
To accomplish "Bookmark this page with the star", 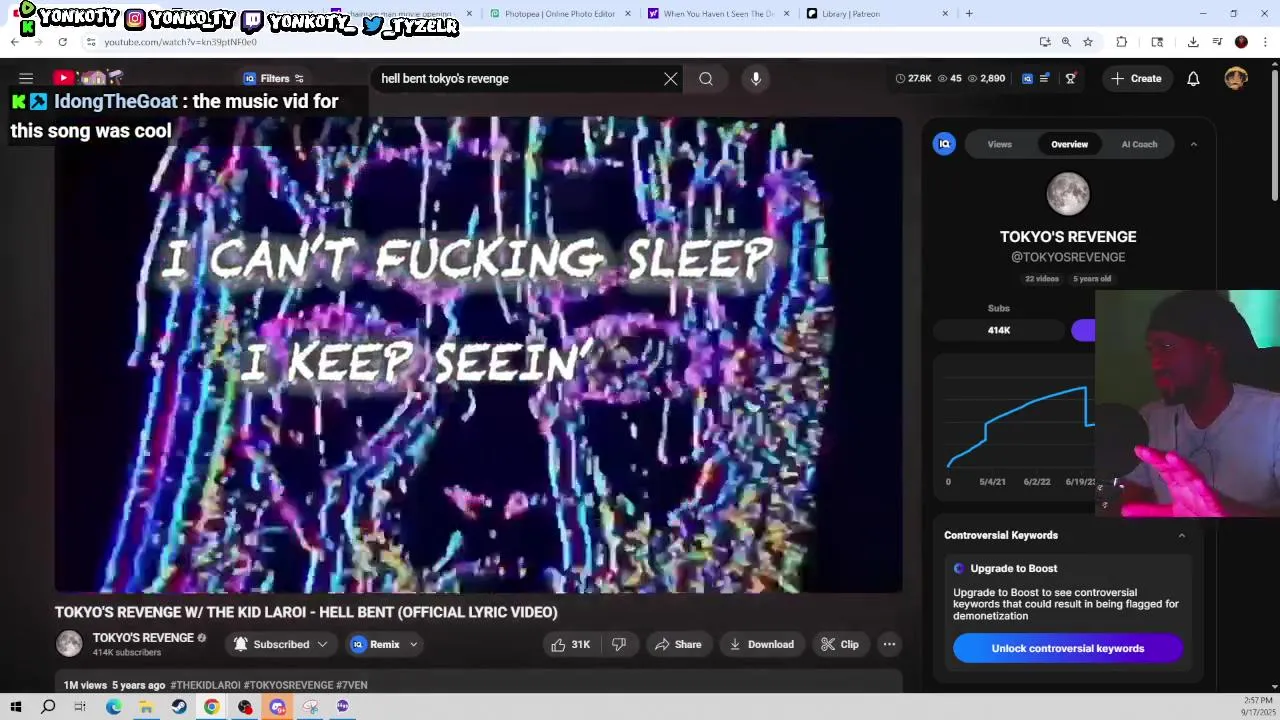I will click(1088, 42).
